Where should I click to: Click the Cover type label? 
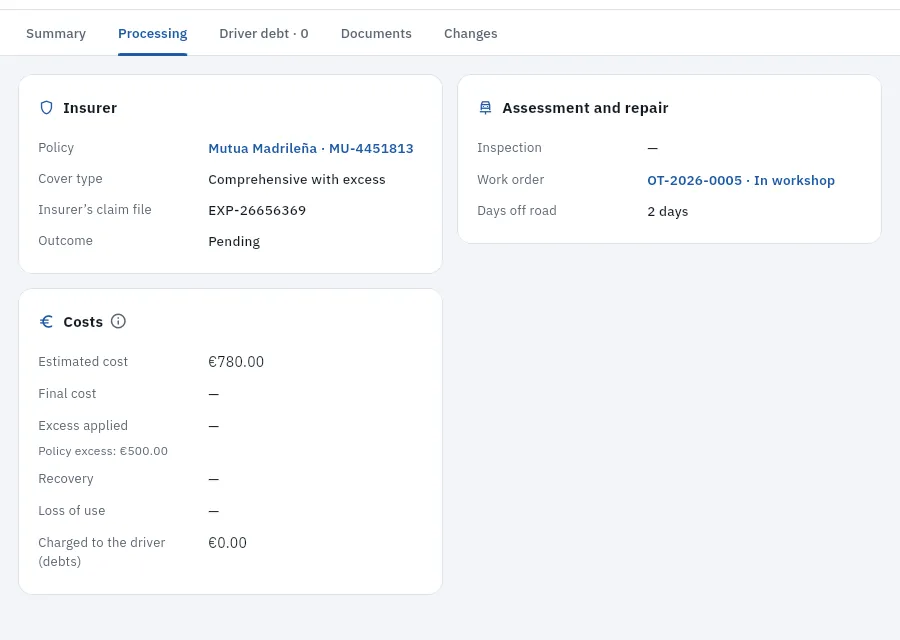pos(70,179)
